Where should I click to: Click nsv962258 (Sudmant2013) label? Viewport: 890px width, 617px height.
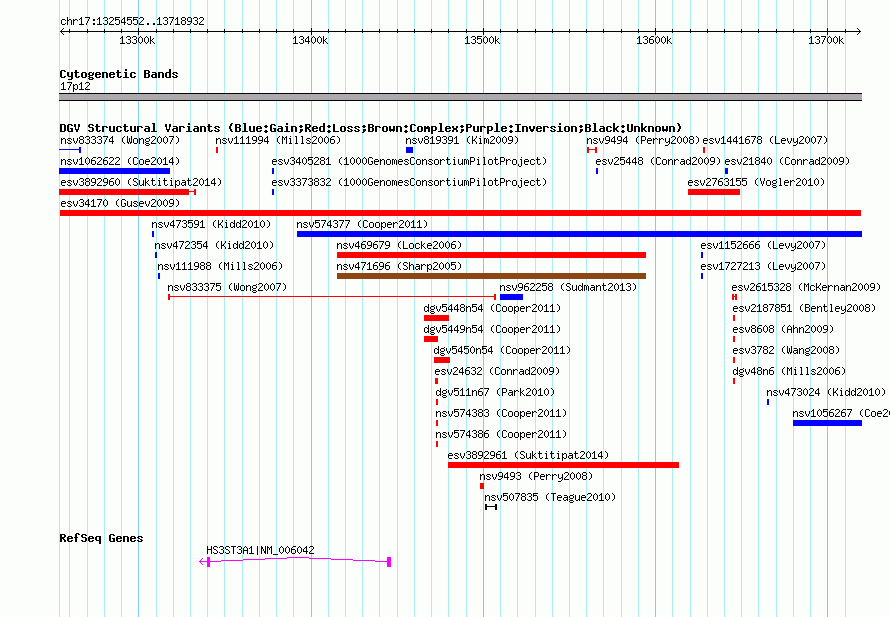tap(568, 287)
